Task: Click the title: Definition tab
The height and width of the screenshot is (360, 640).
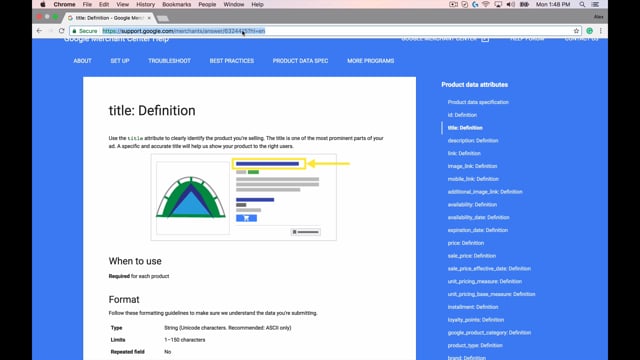Action: [x=108, y=18]
